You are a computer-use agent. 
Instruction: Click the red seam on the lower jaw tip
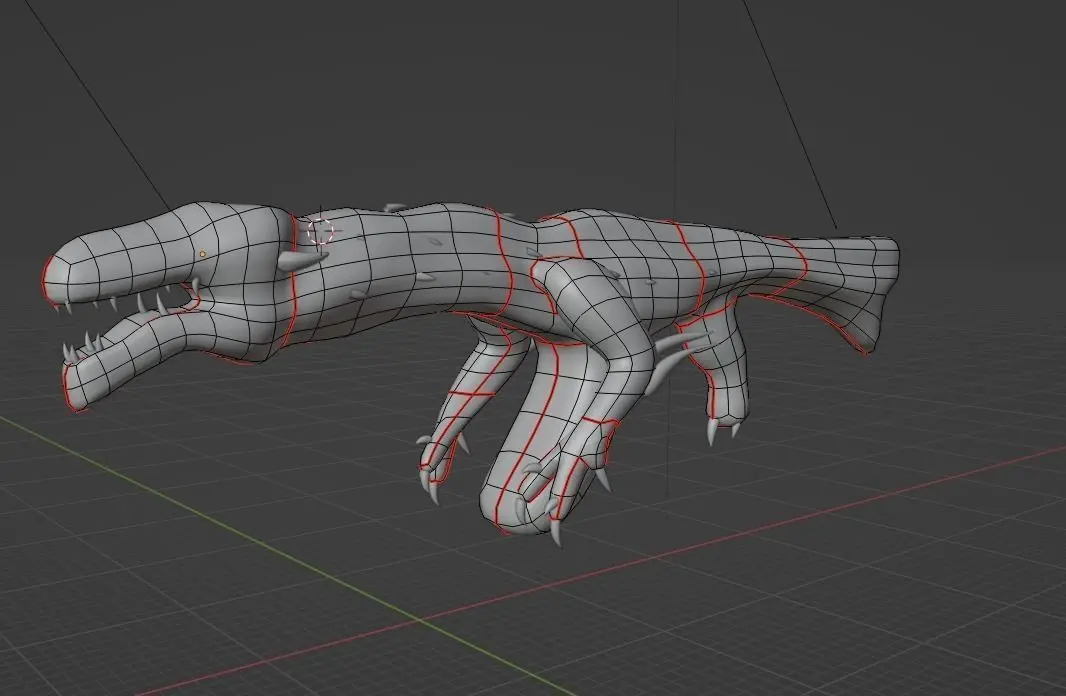coord(68,386)
